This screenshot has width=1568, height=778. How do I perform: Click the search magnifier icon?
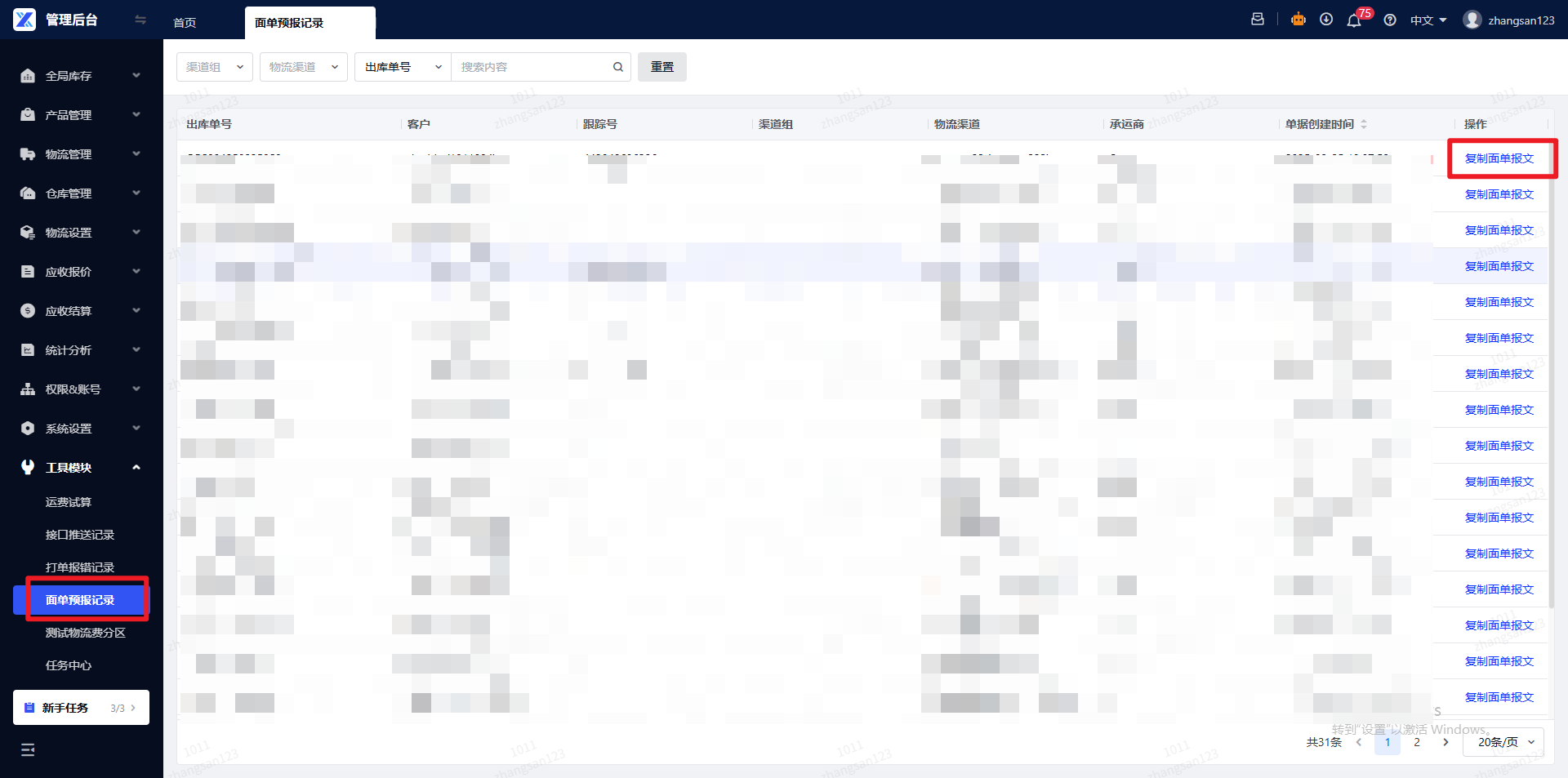click(x=618, y=67)
